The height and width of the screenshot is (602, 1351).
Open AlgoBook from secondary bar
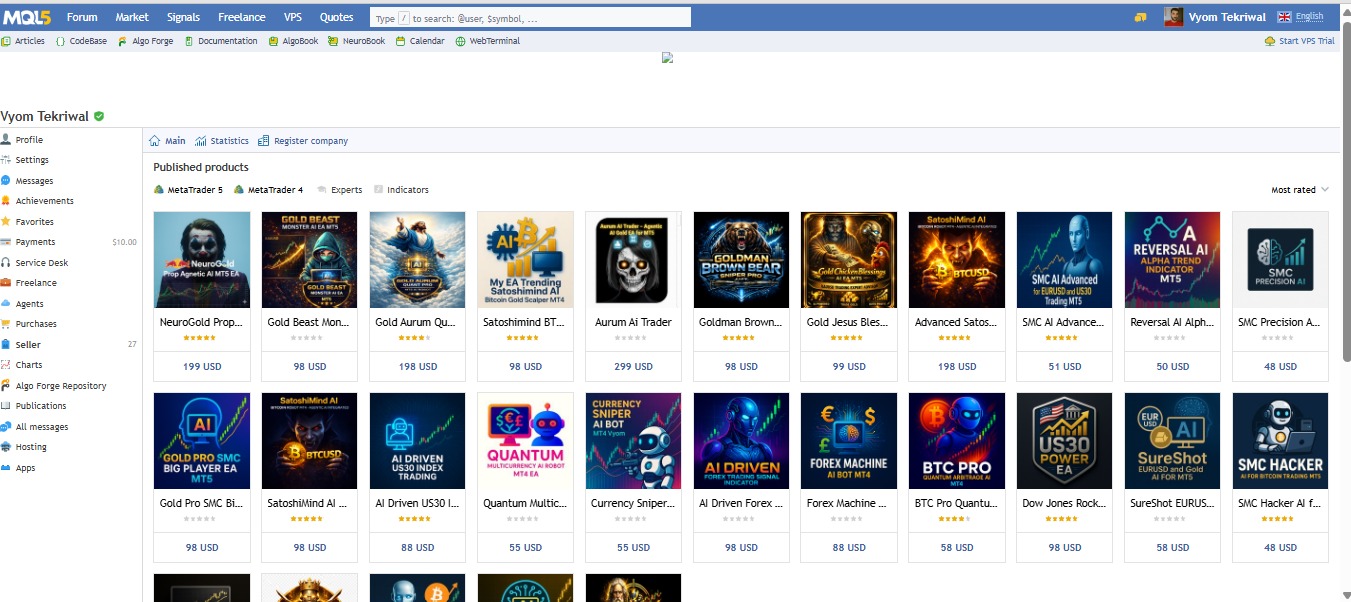(x=293, y=41)
